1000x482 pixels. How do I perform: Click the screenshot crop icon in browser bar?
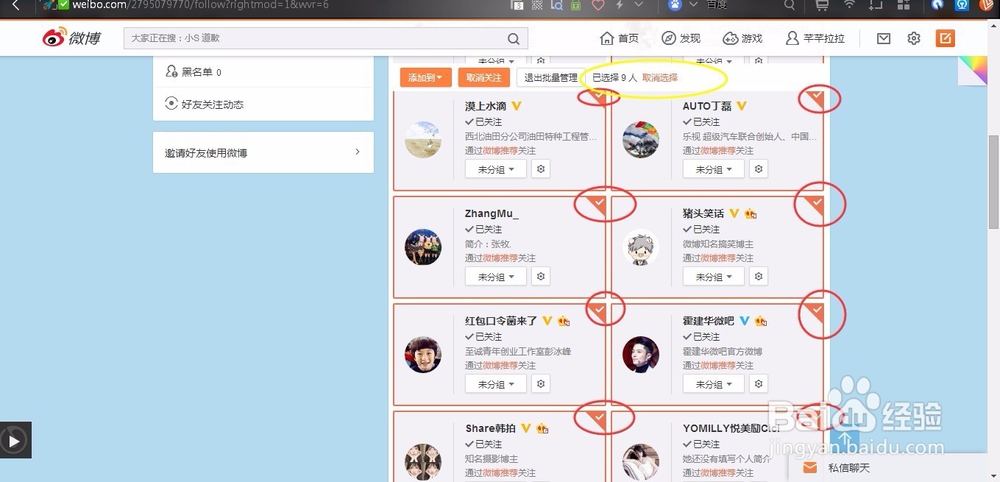876,5
